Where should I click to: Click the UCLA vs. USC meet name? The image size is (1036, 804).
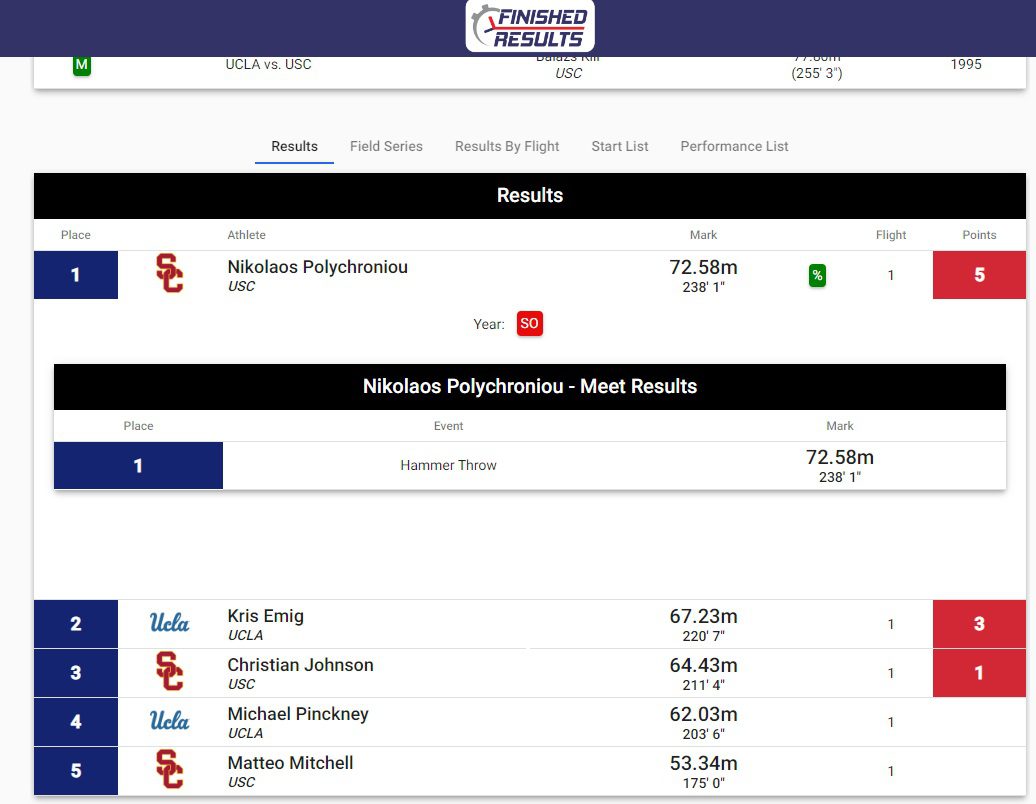pos(268,65)
